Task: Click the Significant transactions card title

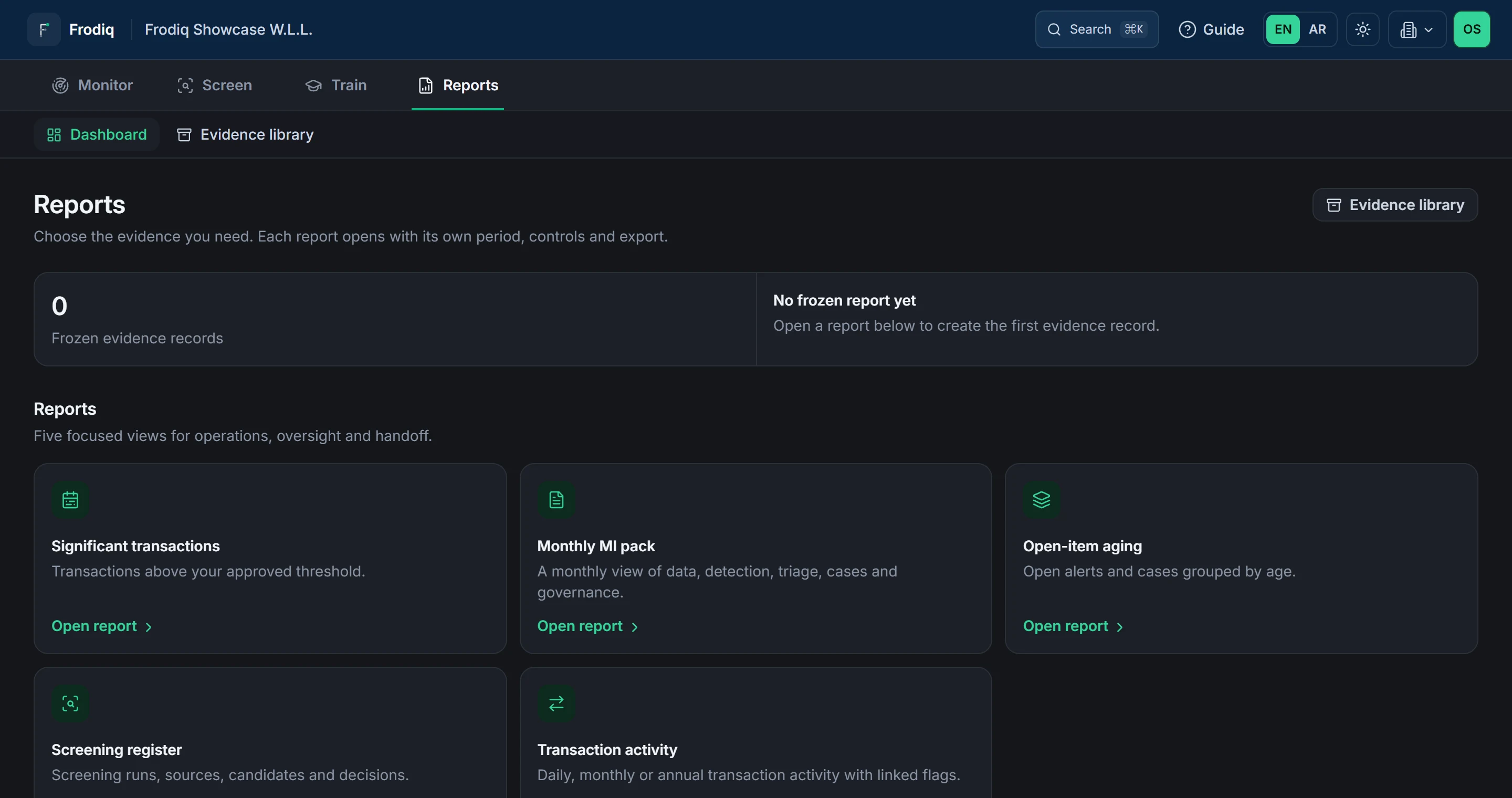Action: click(135, 545)
